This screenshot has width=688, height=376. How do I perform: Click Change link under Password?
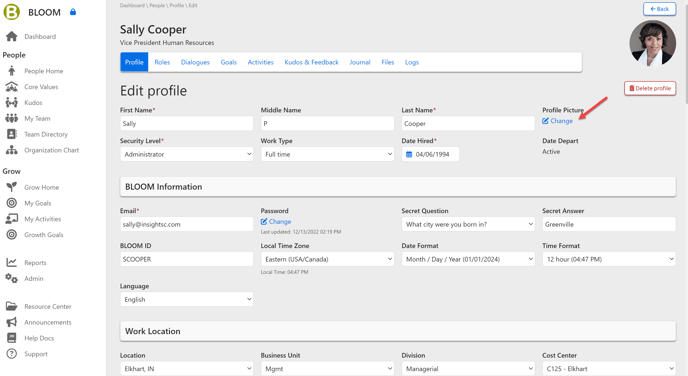point(280,222)
